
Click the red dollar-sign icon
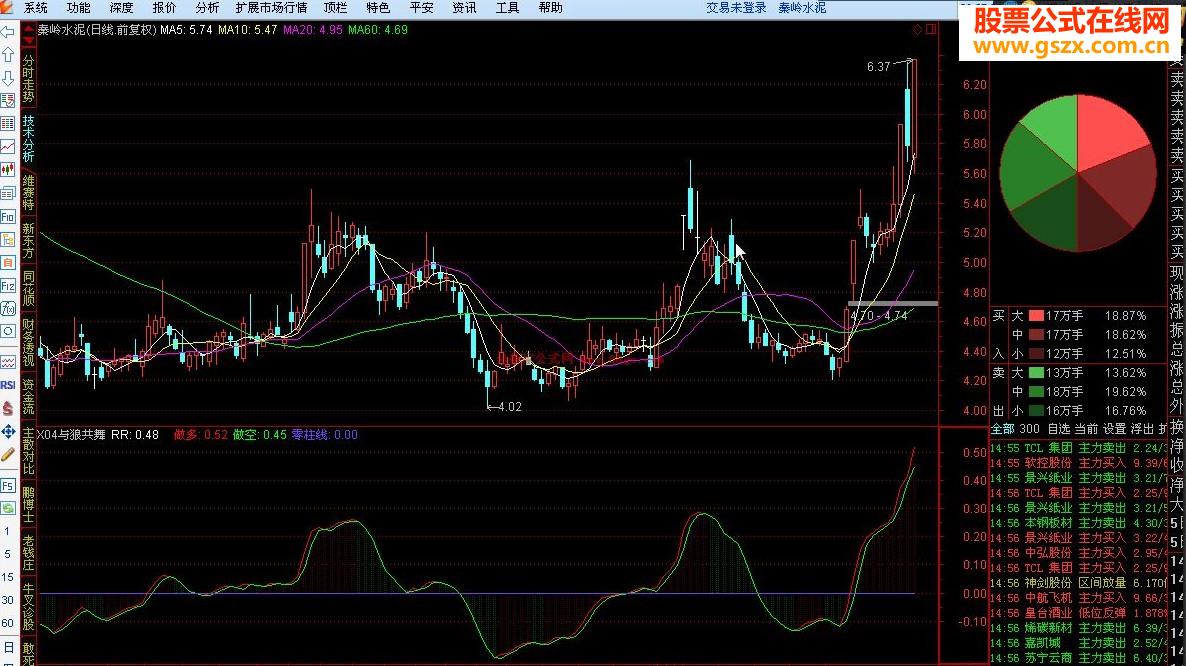[x=8, y=408]
